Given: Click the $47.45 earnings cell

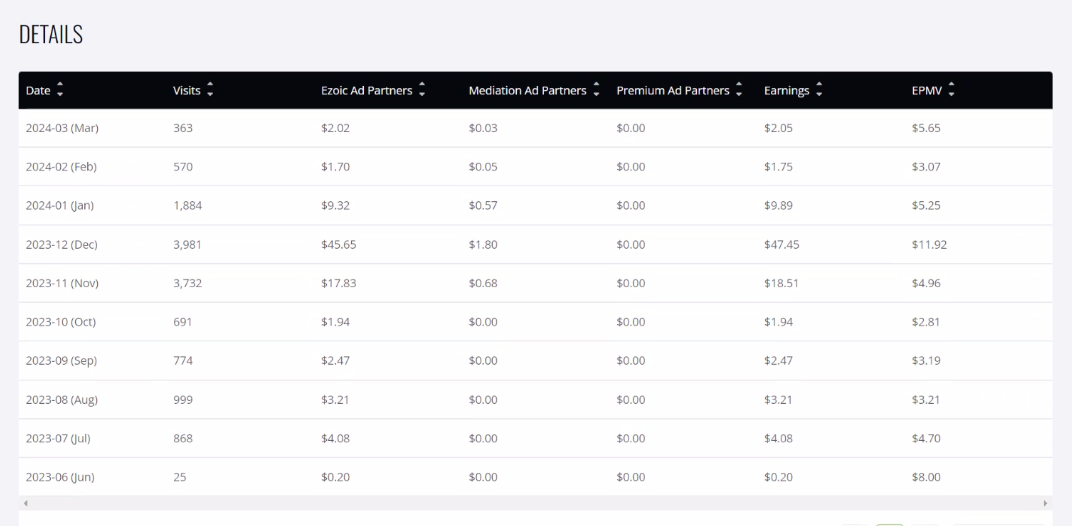Looking at the screenshot, I should (x=781, y=244).
